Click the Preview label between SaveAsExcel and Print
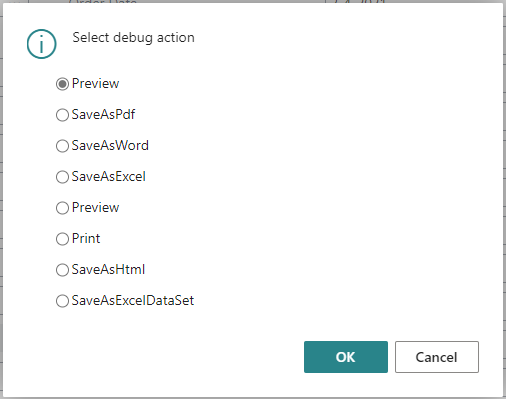506x399 pixels. pos(95,207)
